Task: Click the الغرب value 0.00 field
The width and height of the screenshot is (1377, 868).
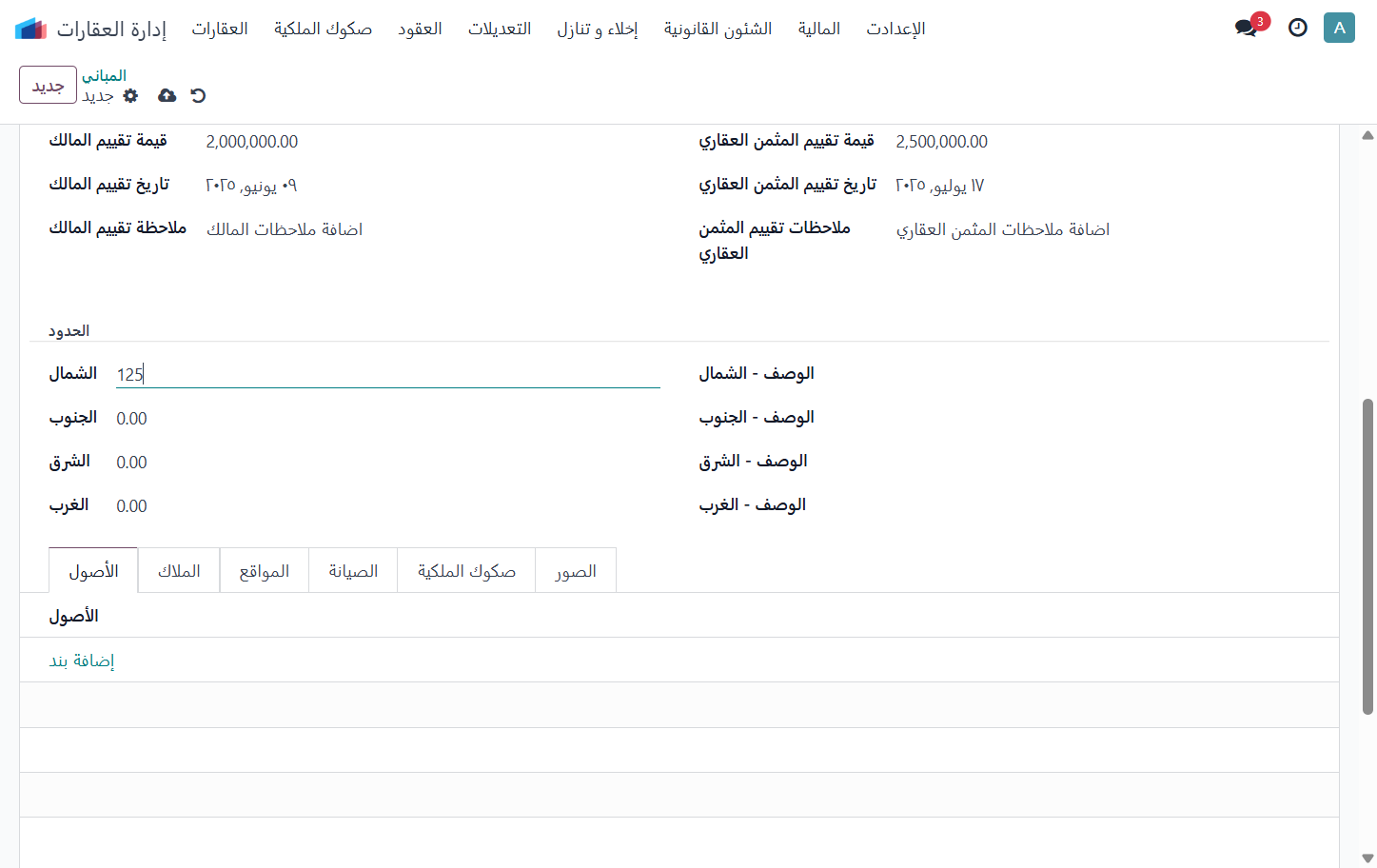Action: [x=388, y=506]
